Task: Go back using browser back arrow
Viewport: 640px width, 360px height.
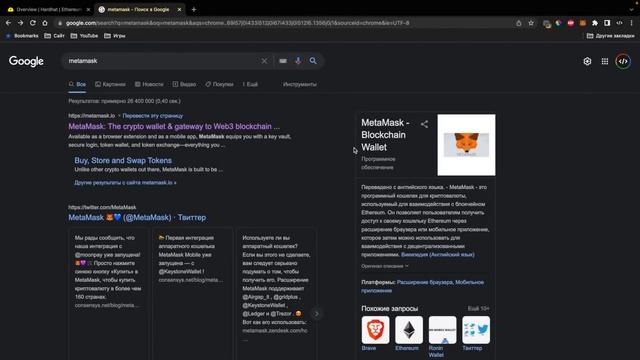Action: 8,23
